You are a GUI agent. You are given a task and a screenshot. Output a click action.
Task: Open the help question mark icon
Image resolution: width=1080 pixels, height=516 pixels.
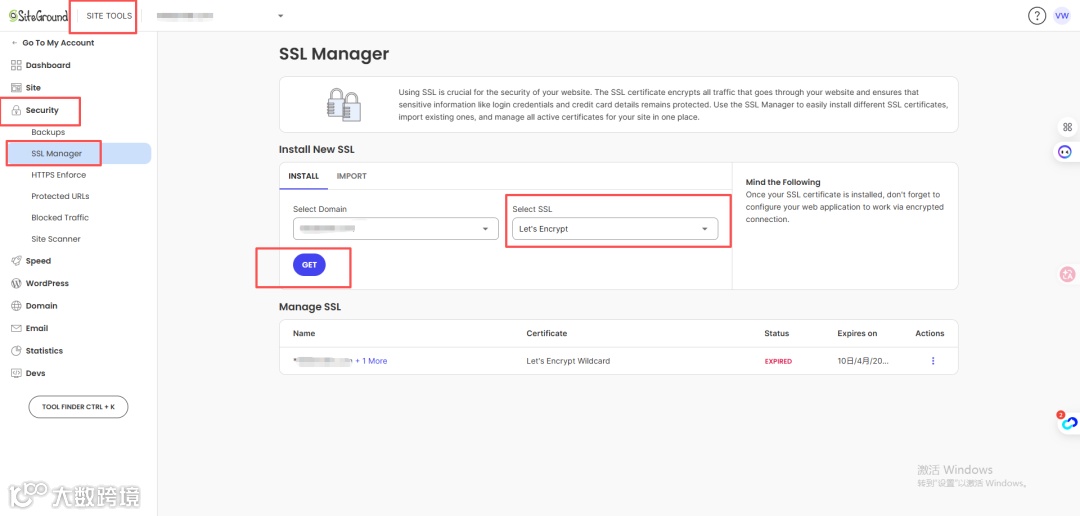click(1037, 16)
